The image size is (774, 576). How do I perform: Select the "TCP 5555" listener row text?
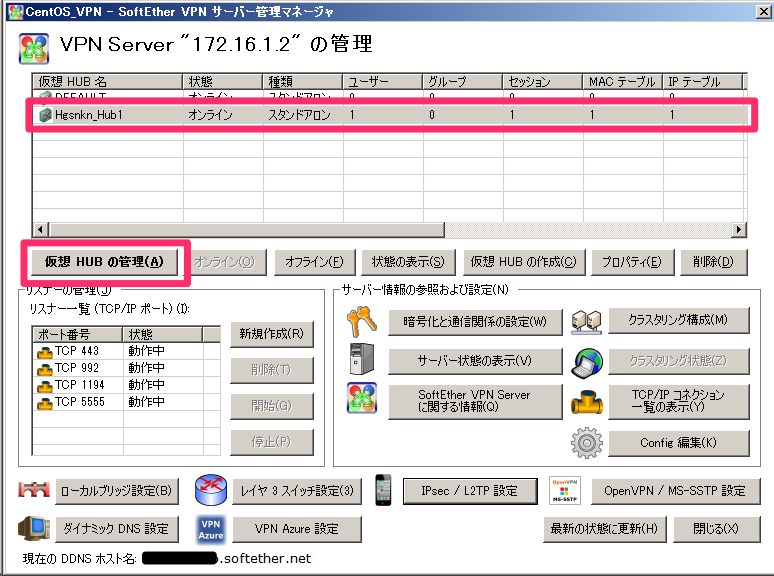[80, 402]
